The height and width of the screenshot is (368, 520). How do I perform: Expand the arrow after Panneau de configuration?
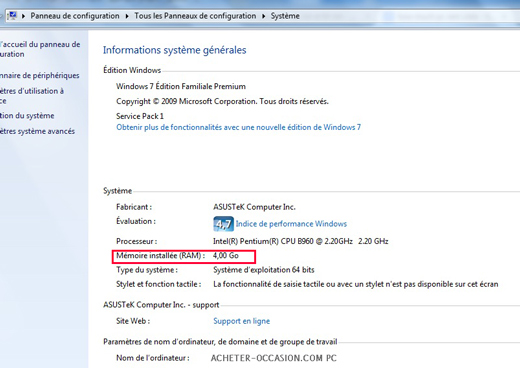coord(127,16)
